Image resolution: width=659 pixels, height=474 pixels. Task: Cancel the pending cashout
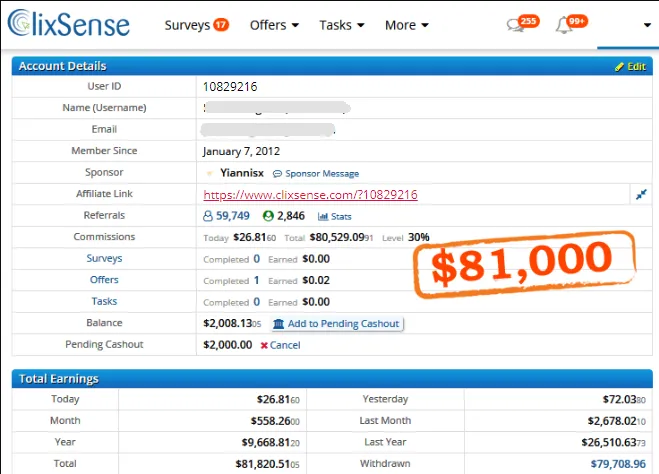pos(285,345)
